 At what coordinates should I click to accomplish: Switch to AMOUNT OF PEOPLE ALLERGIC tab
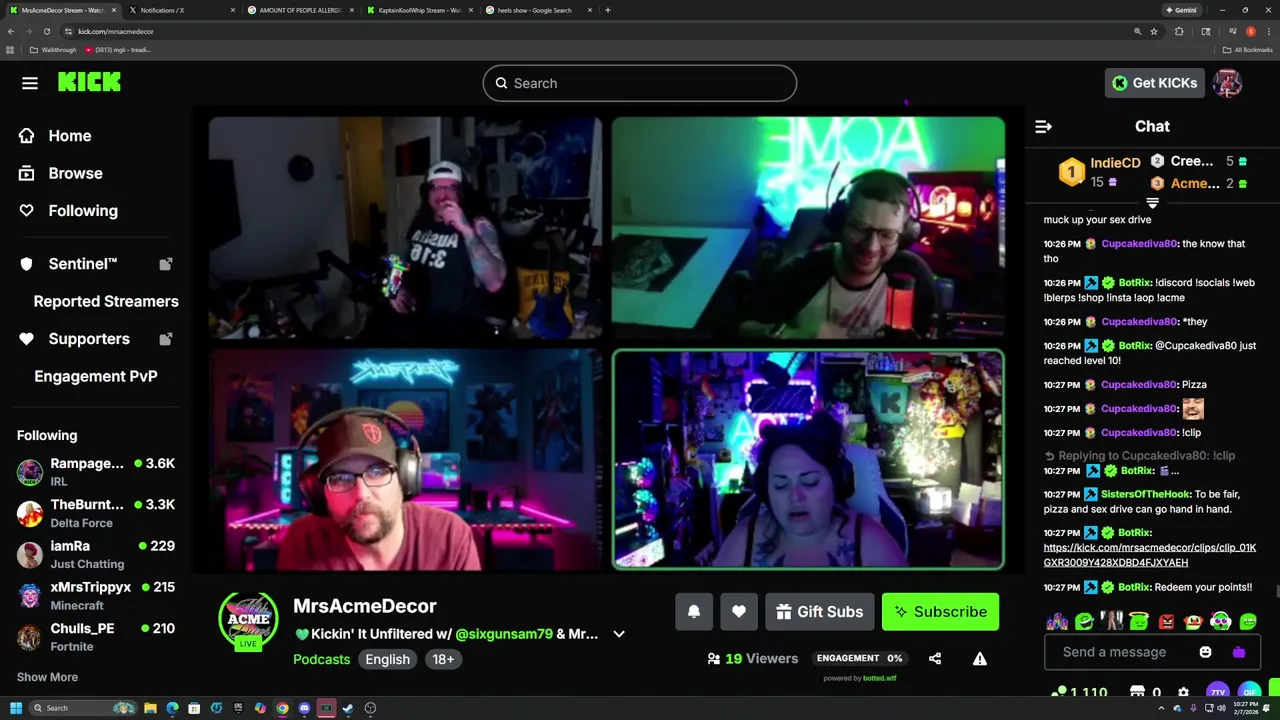[300, 10]
